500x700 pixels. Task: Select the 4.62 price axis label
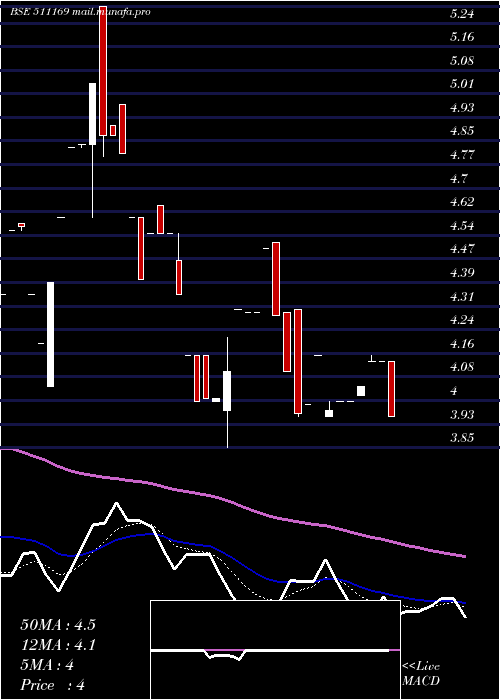coord(462,202)
